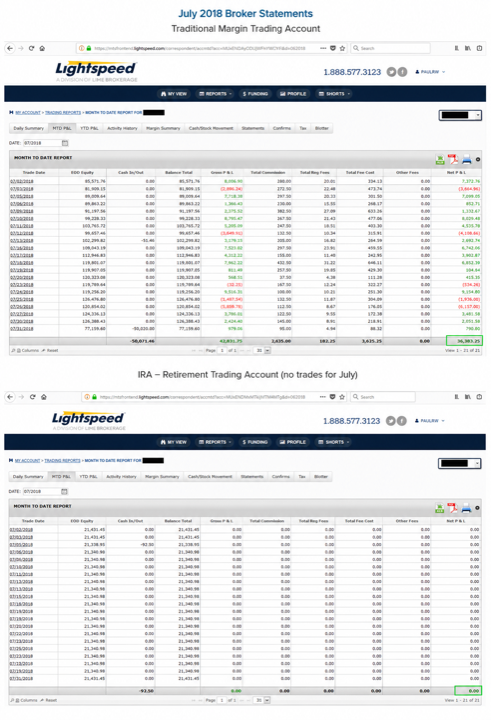491x720 pixels.
Task: Open account selector dropdown in top screenshot
Action: [x=460, y=115]
